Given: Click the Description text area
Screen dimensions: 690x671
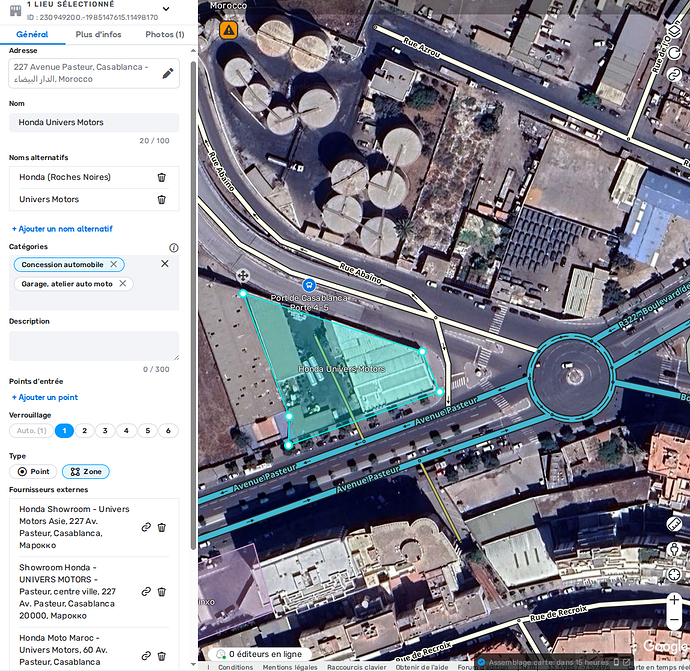Looking at the screenshot, I should (94, 346).
